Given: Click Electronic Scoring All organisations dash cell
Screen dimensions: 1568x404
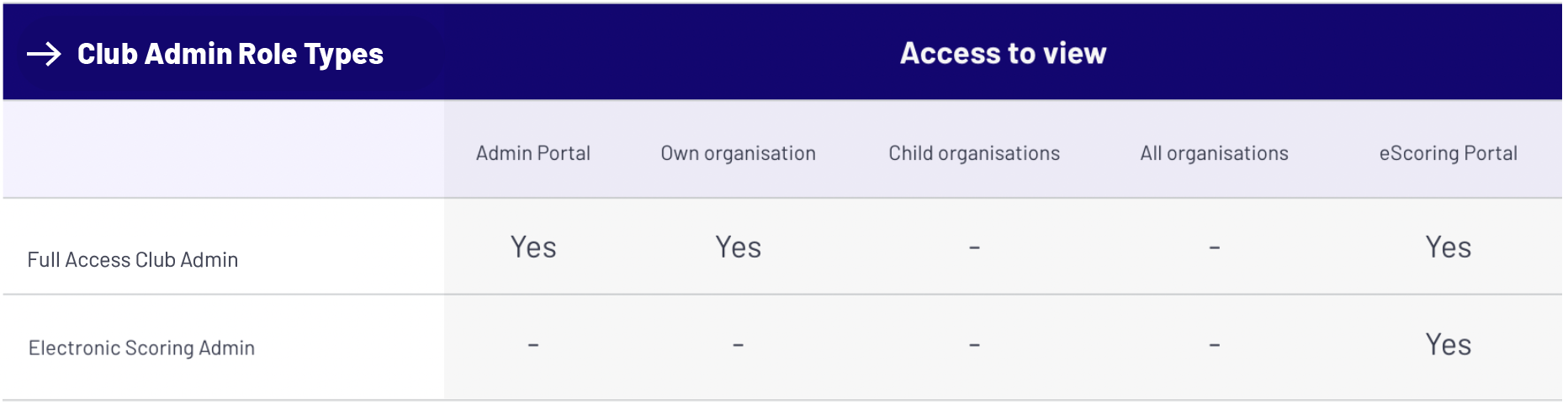Looking at the screenshot, I should click(1214, 345).
